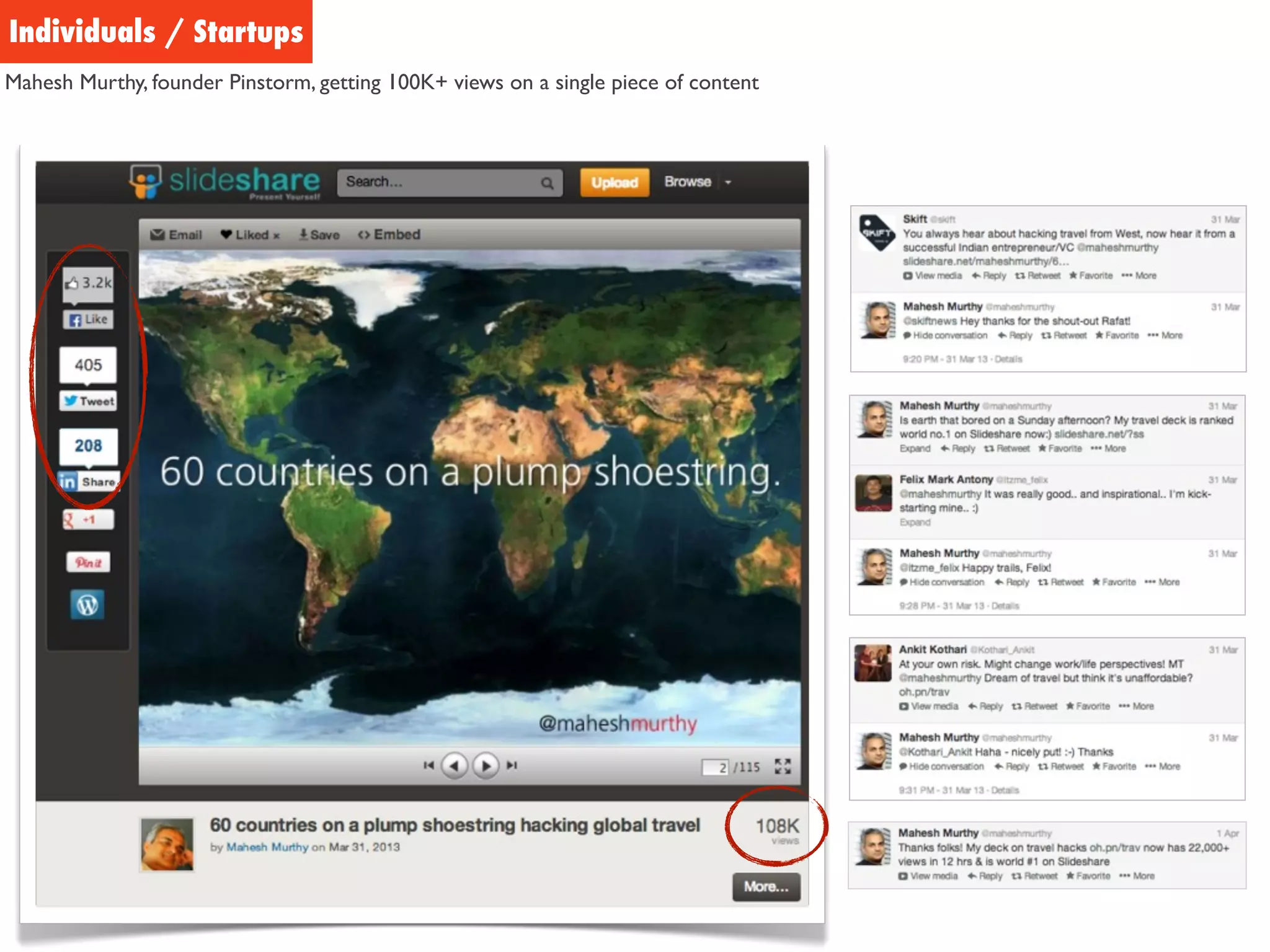Reply to the Skift tweet
Image resolution: width=1270 pixels, height=952 pixels.
[x=989, y=276]
